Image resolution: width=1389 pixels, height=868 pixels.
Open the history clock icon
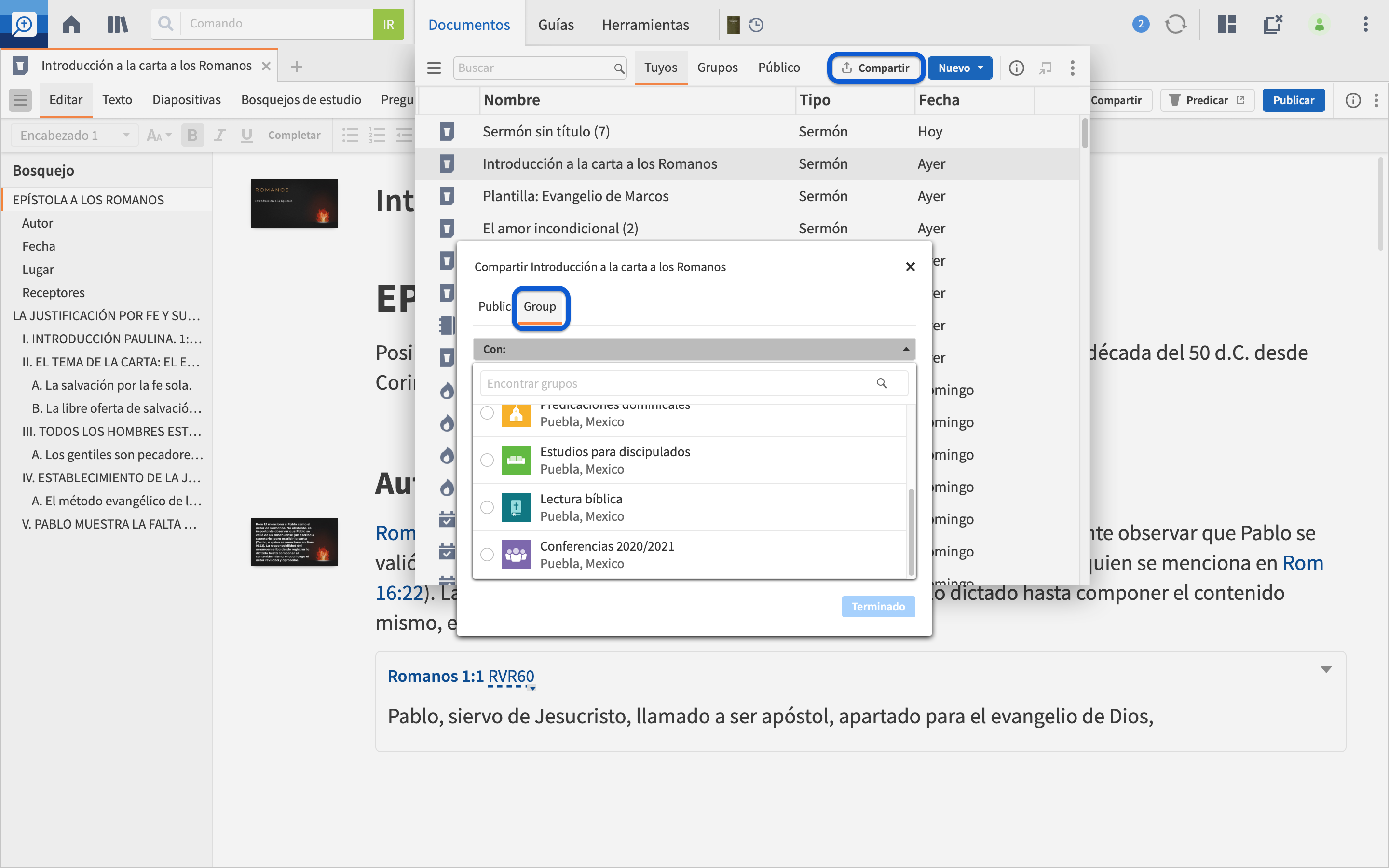tap(756, 25)
